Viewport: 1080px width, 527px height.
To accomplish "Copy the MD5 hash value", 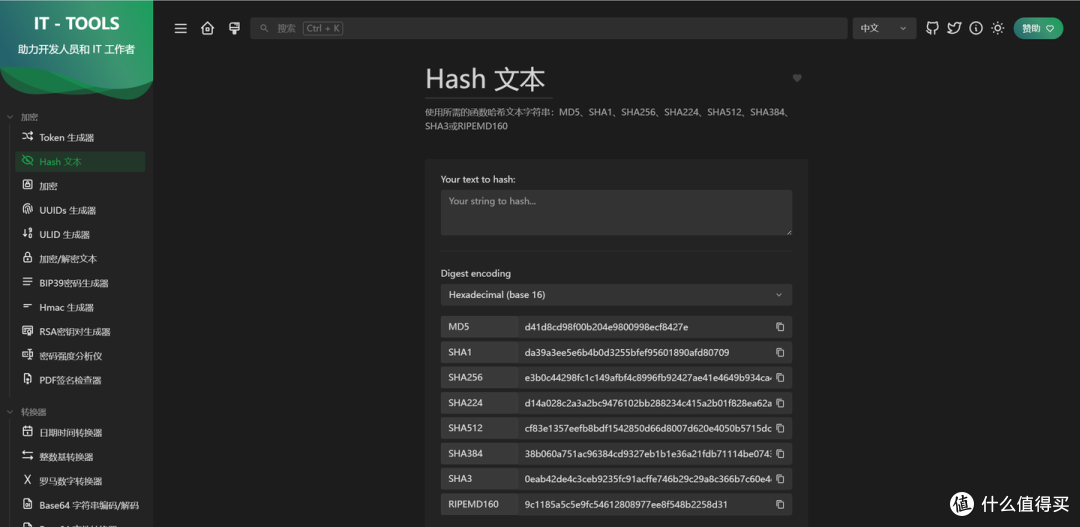I will click(x=780, y=327).
